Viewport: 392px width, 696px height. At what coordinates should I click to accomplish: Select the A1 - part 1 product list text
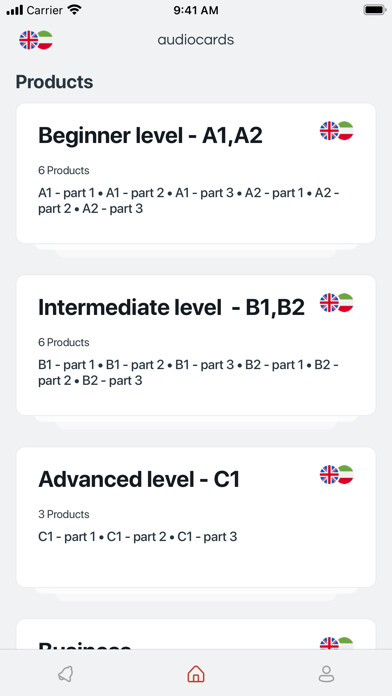tap(67, 193)
